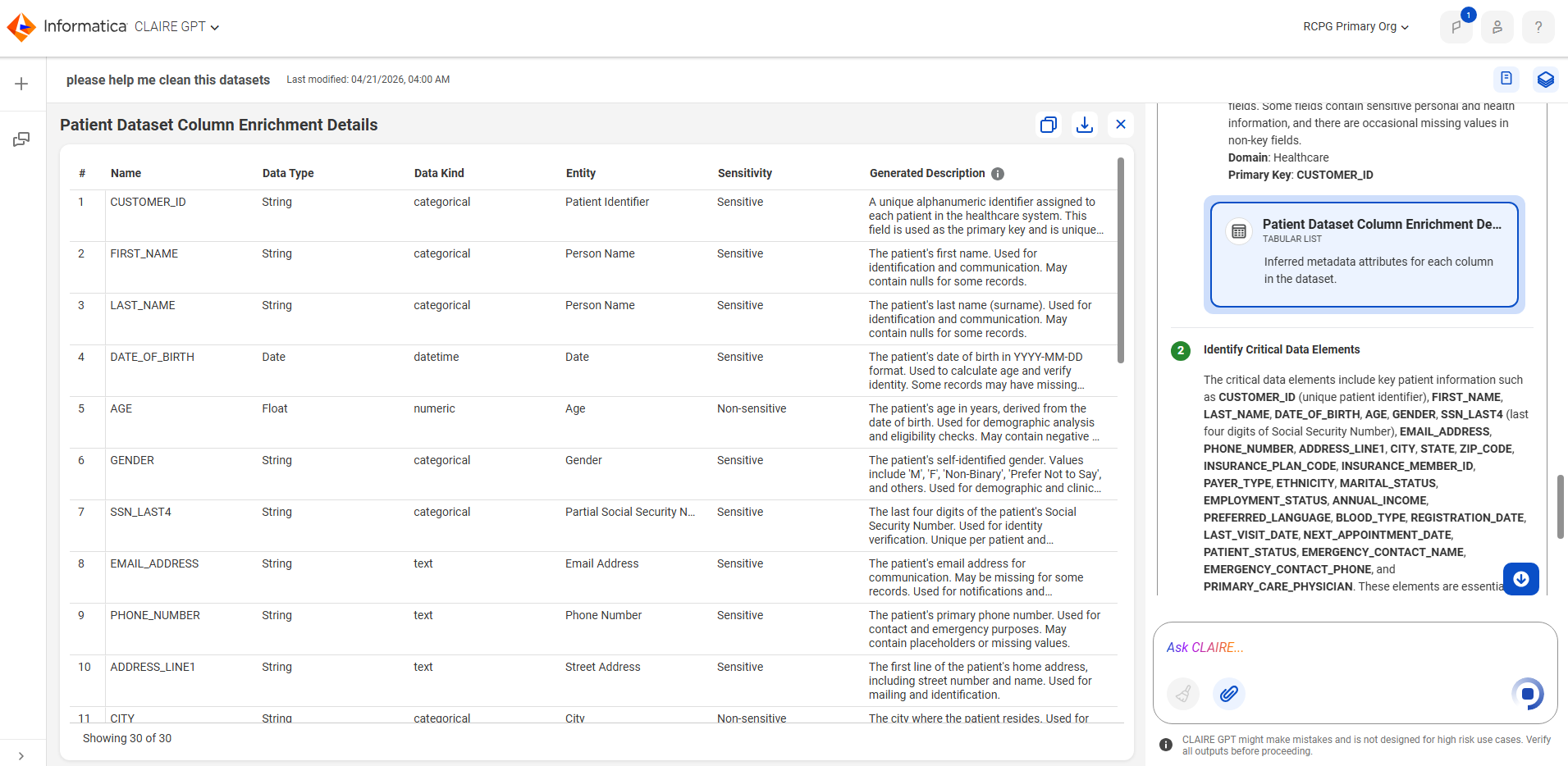Select the ADDRESS_LINE1 row name
1568x766 pixels.
(x=153, y=667)
